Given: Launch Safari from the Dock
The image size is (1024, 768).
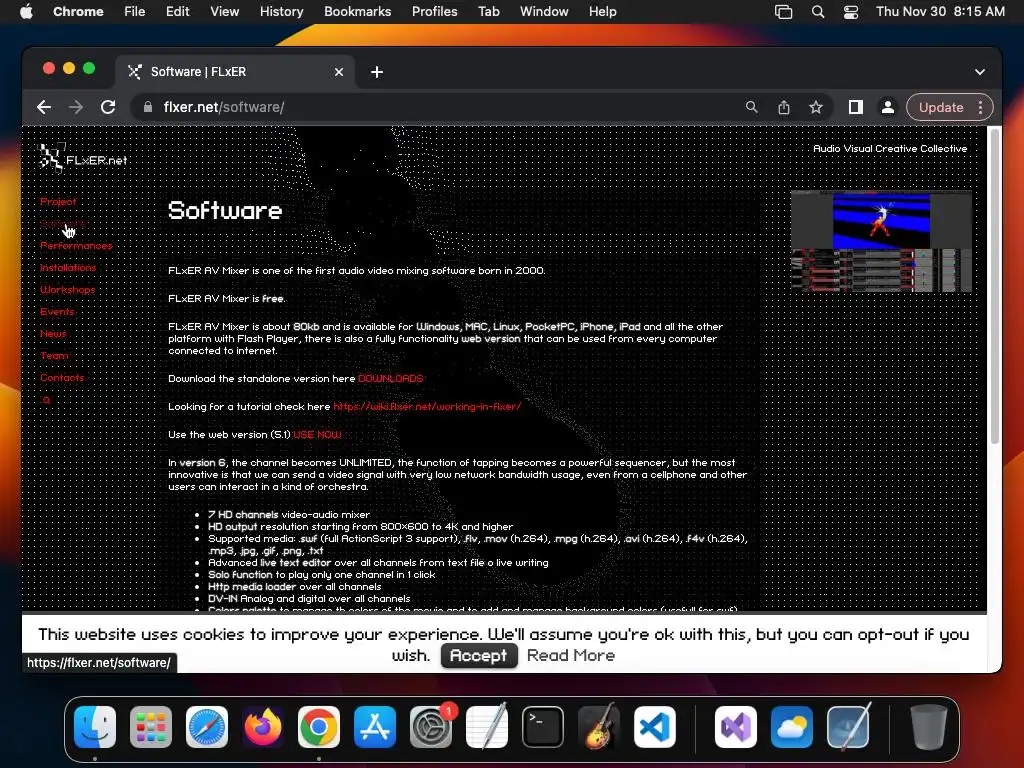Looking at the screenshot, I should pyautogui.click(x=207, y=726).
